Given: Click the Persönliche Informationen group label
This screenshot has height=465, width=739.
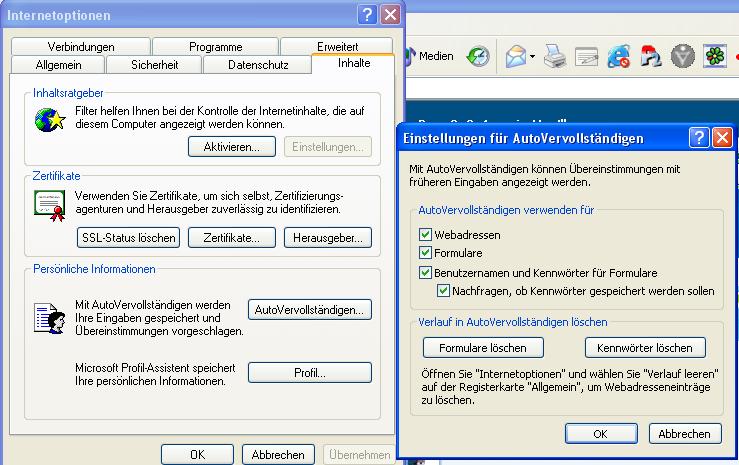Looking at the screenshot, I should pos(94,269).
